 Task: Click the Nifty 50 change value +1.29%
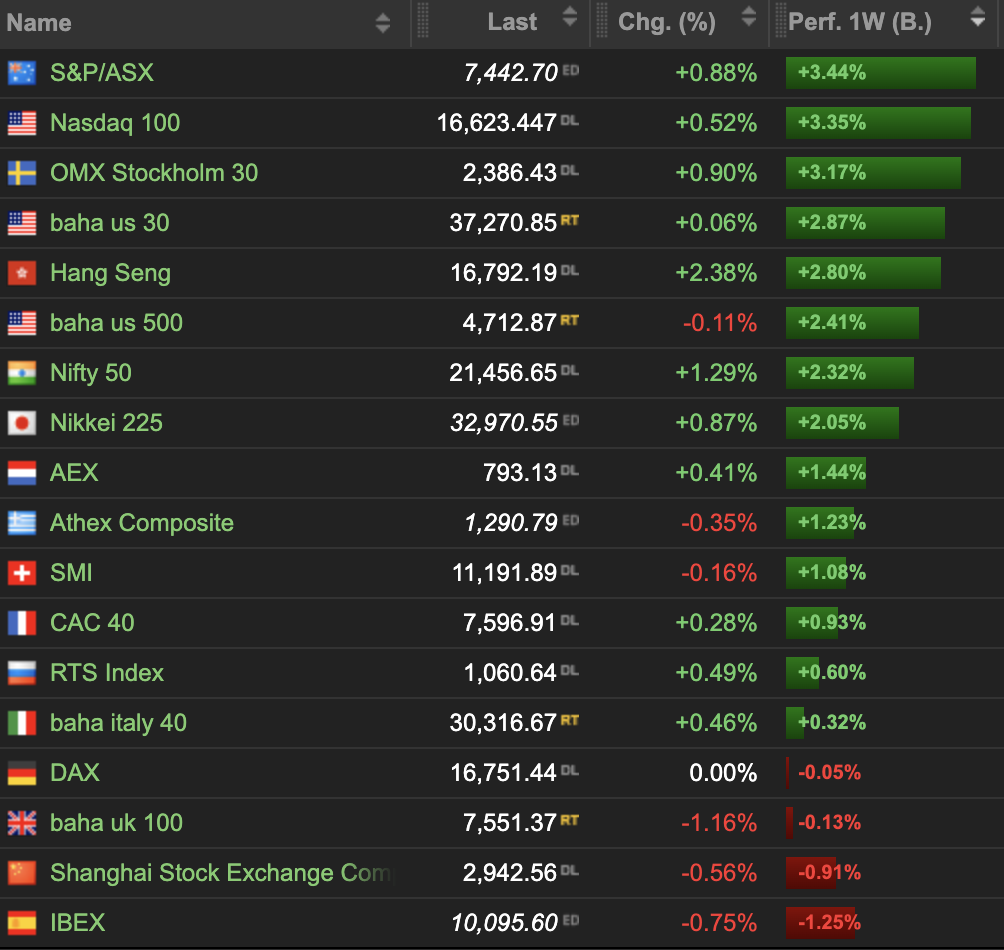717,373
